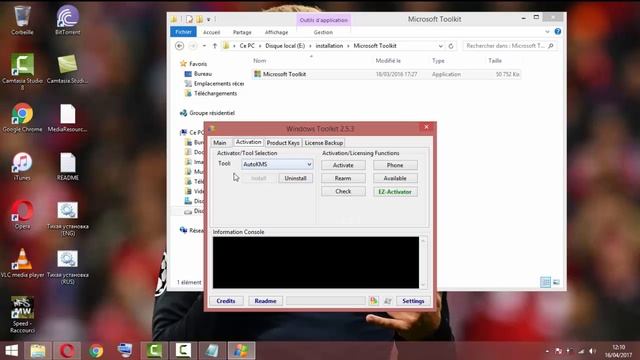Open the quick access toolbar dropdown
The image size is (640, 360).
pos(209,19)
